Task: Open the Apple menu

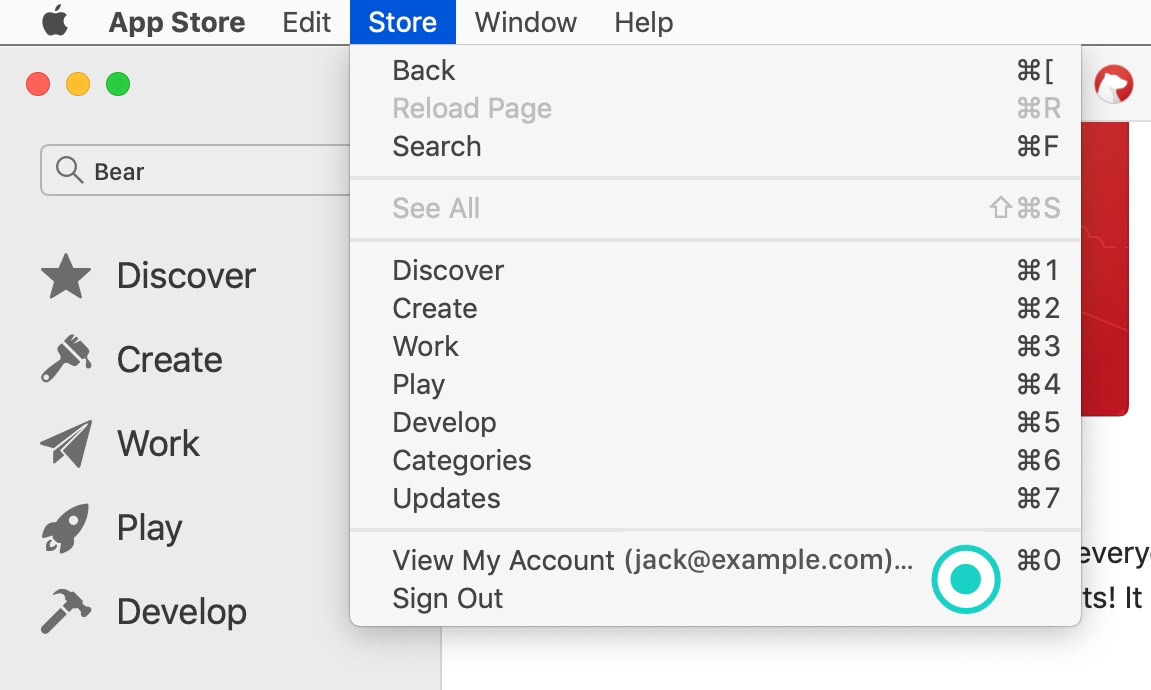Action: 55,22
